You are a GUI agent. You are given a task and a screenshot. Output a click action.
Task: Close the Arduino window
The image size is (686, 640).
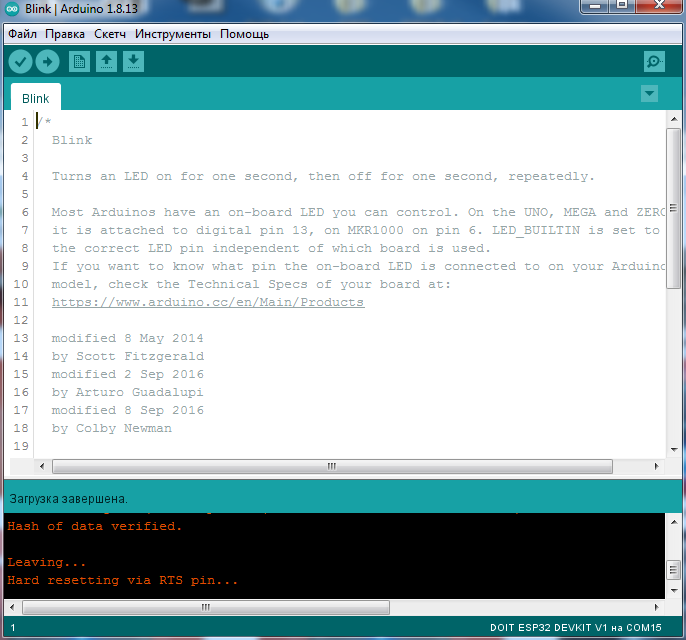(x=659, y=6)
